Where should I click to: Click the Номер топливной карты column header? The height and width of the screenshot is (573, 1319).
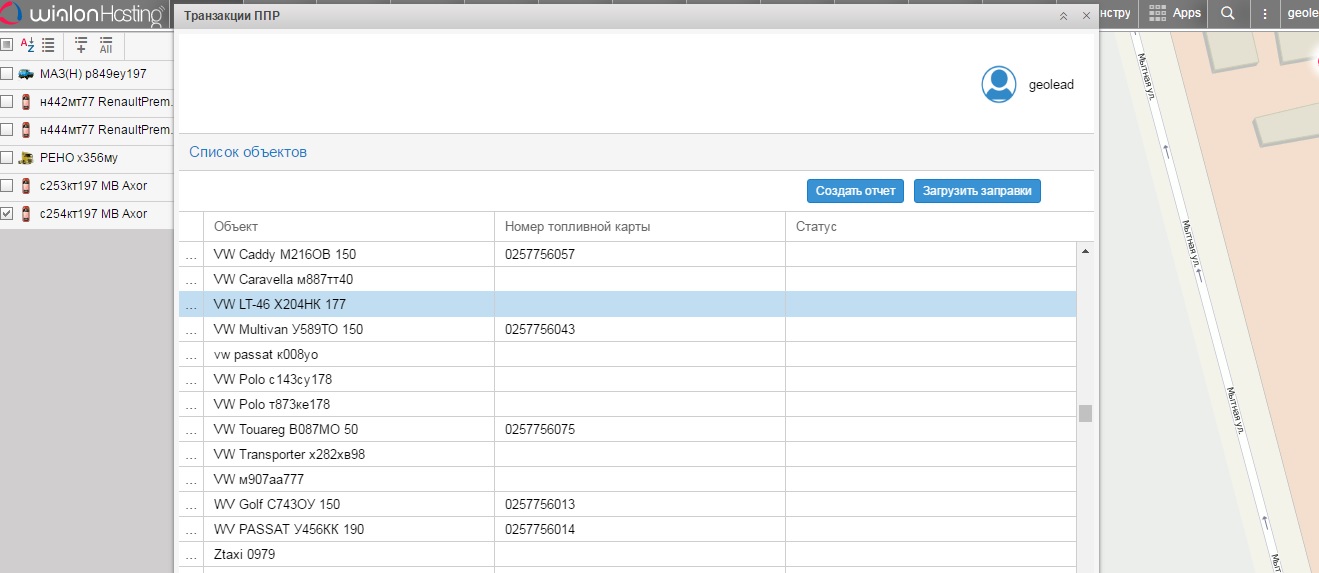tap(578, 227)
